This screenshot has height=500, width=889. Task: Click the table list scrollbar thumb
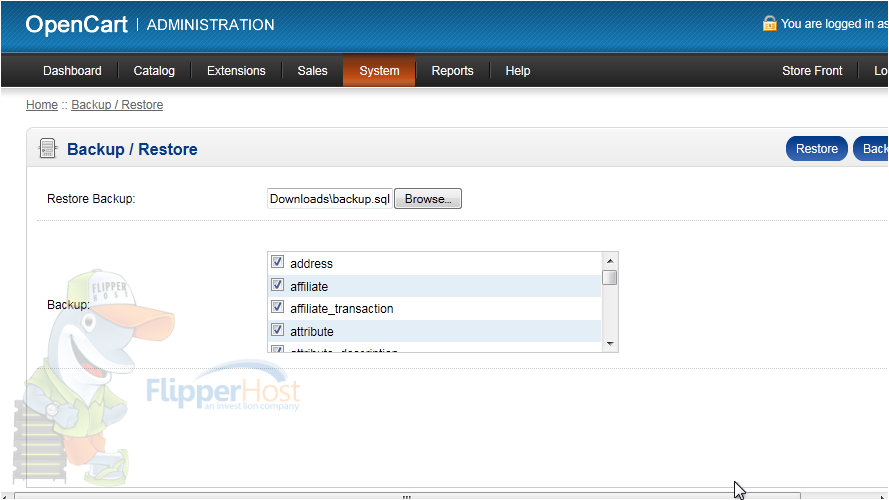[610, 278]
